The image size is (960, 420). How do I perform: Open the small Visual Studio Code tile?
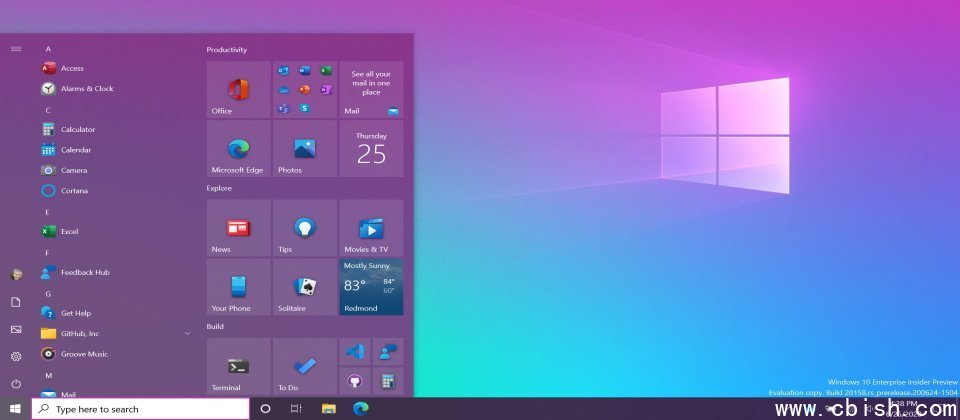tap(354, 351)
